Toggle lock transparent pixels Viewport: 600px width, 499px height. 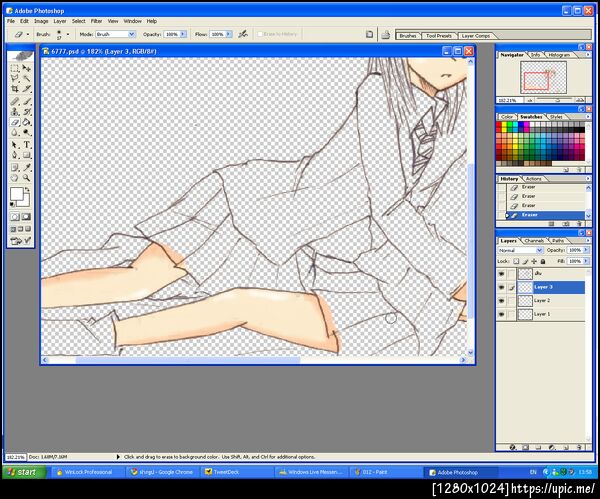click(516, 261)
